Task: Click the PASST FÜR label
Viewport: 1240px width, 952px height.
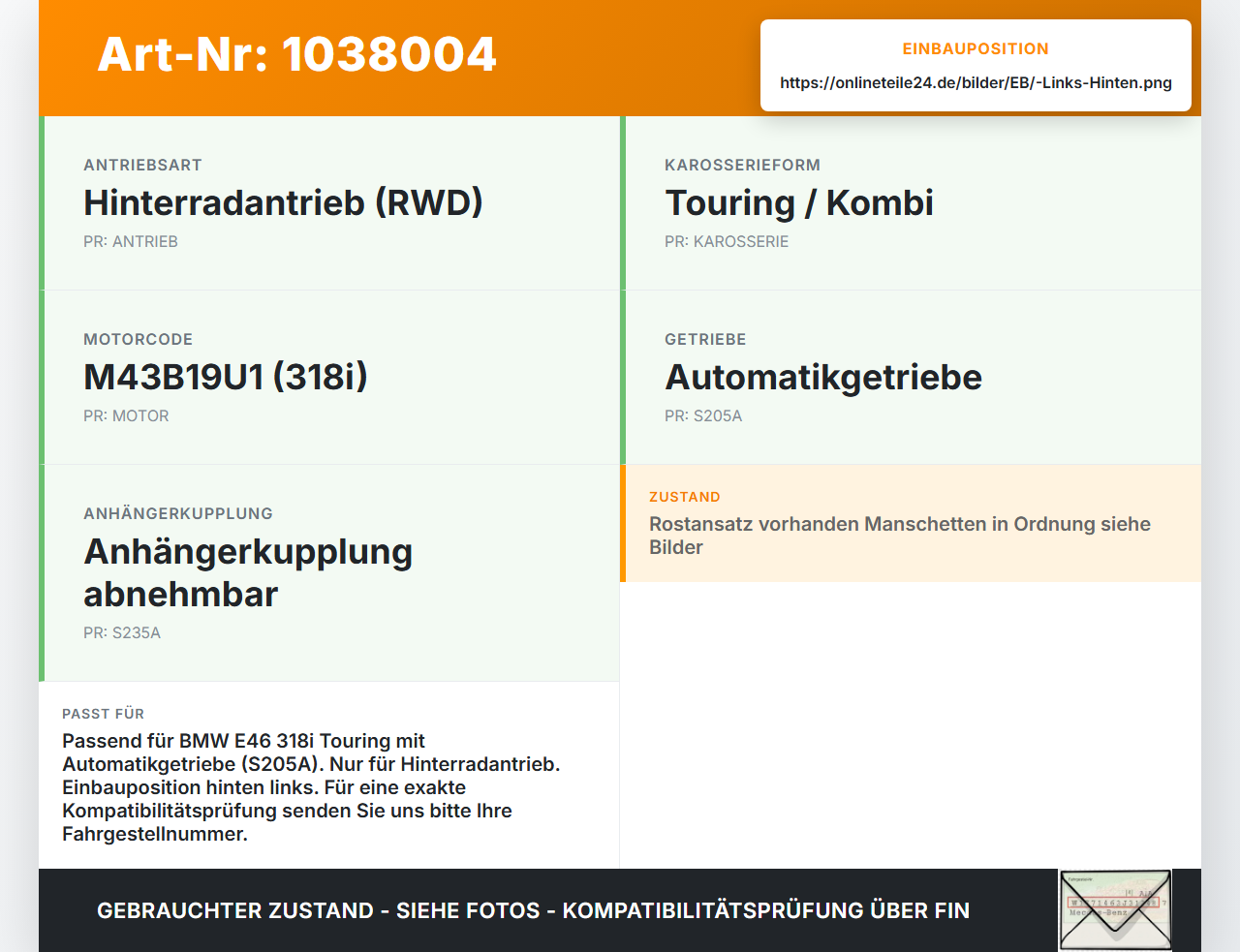Action: [103, 714]
